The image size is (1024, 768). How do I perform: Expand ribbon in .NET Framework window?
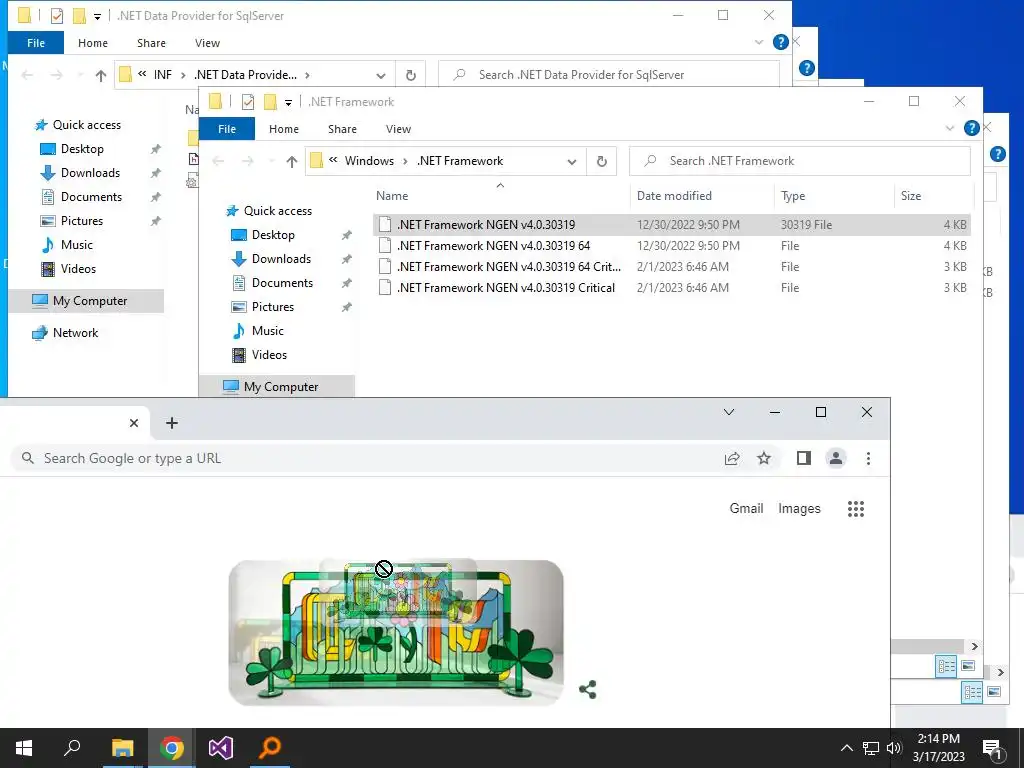click(950, 128)
